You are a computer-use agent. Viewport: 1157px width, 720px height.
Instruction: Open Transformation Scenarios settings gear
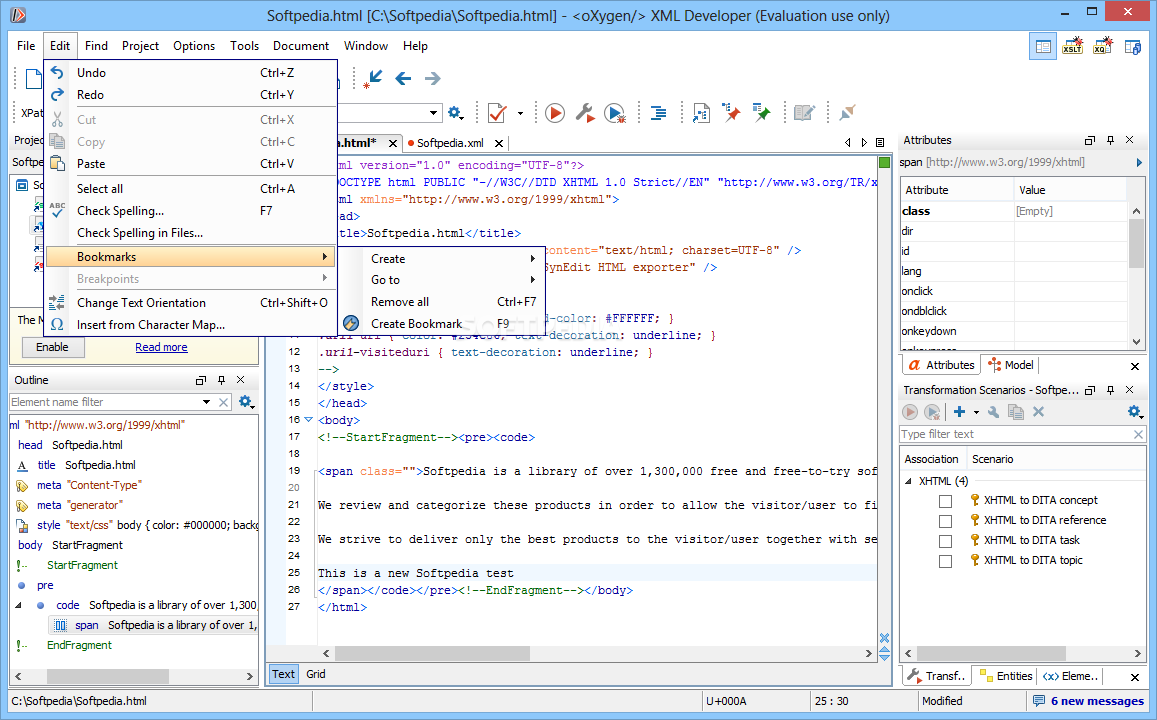click(1135, 412)
